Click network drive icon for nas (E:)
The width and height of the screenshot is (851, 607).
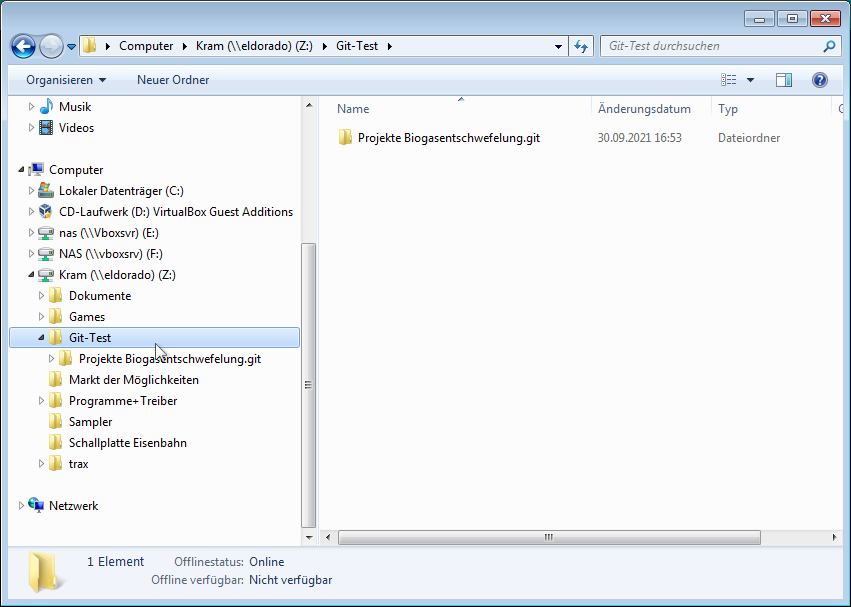(x=46, y=233)
